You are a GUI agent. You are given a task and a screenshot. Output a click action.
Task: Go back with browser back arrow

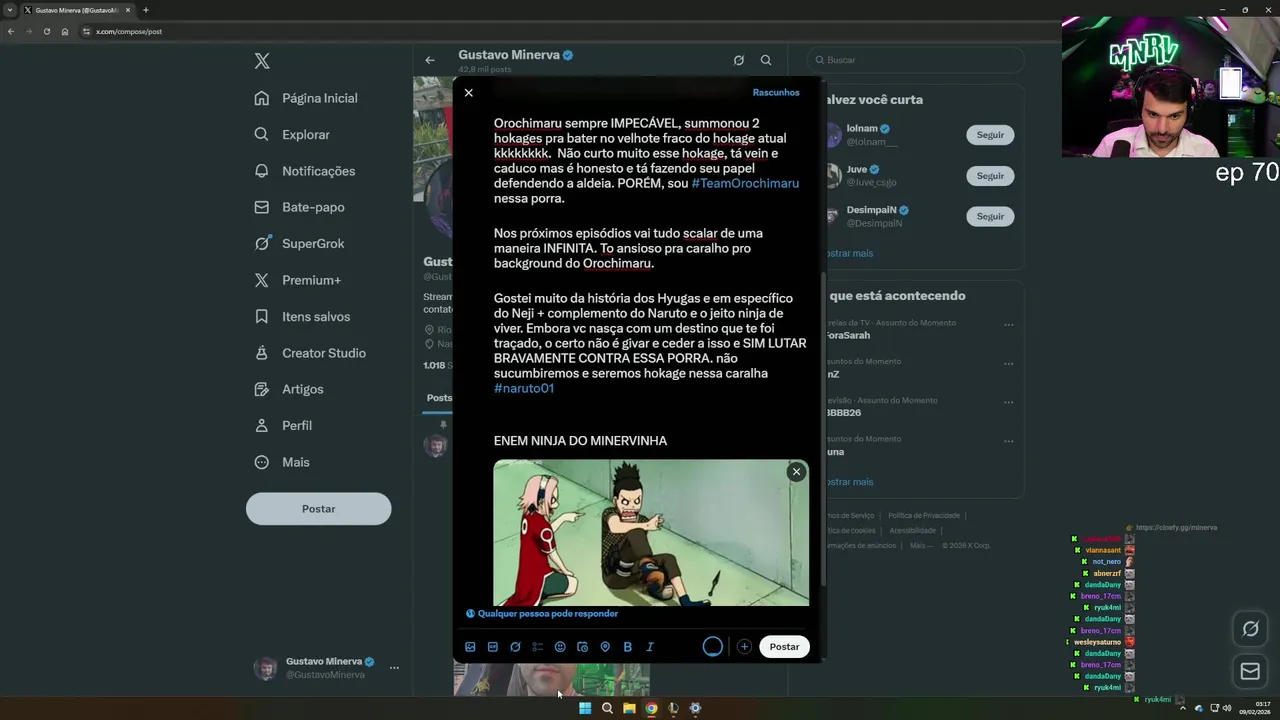click(x=10, y=31)
